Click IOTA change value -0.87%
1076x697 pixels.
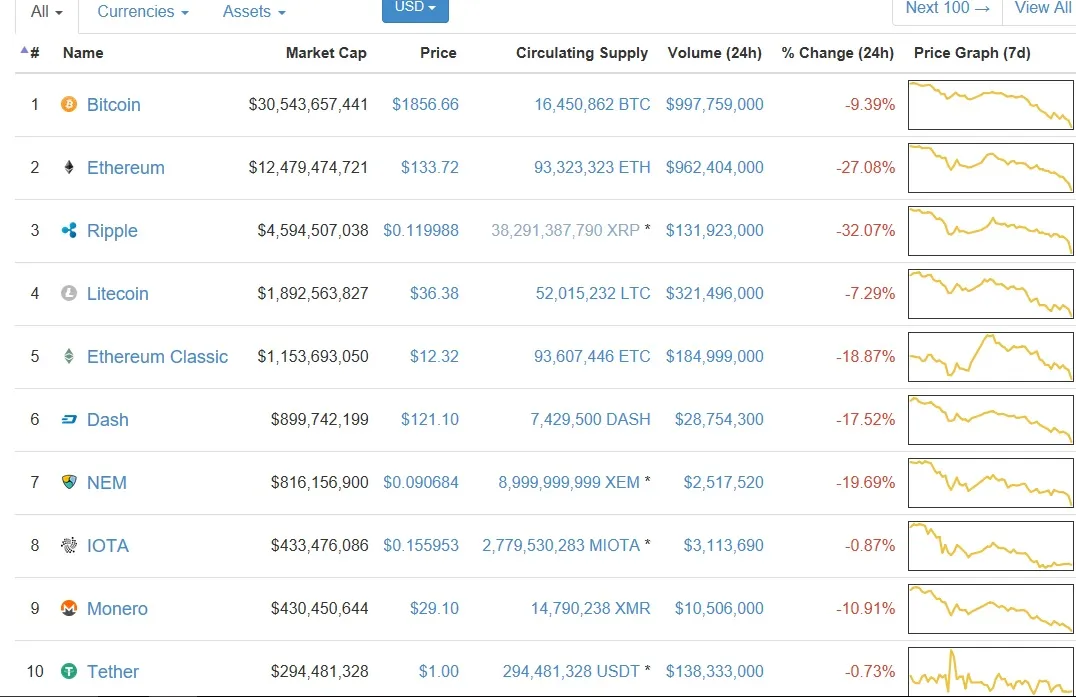pyautogui.click(x=869, y=545)
